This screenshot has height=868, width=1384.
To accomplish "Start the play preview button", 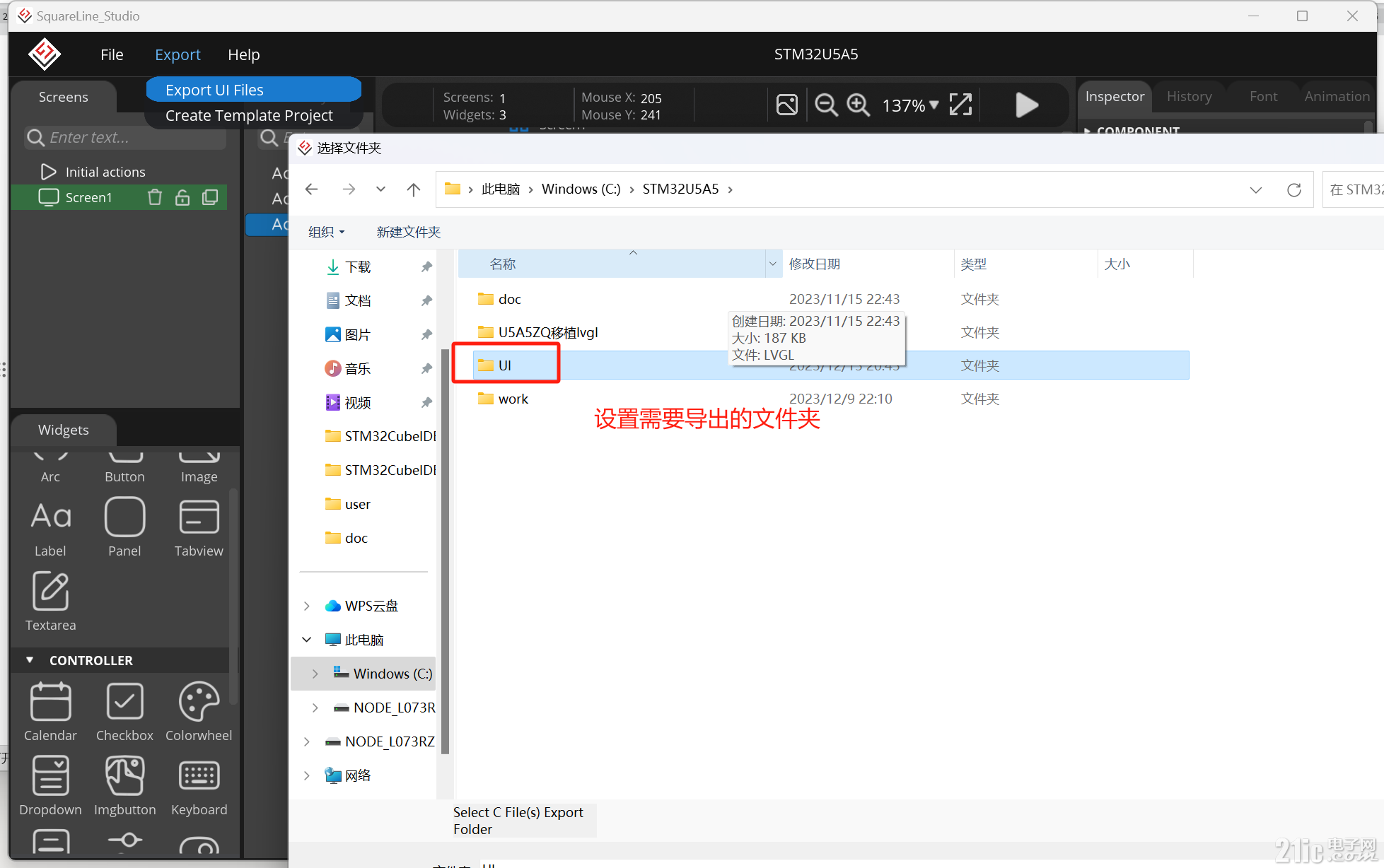I will [1027, 105].
